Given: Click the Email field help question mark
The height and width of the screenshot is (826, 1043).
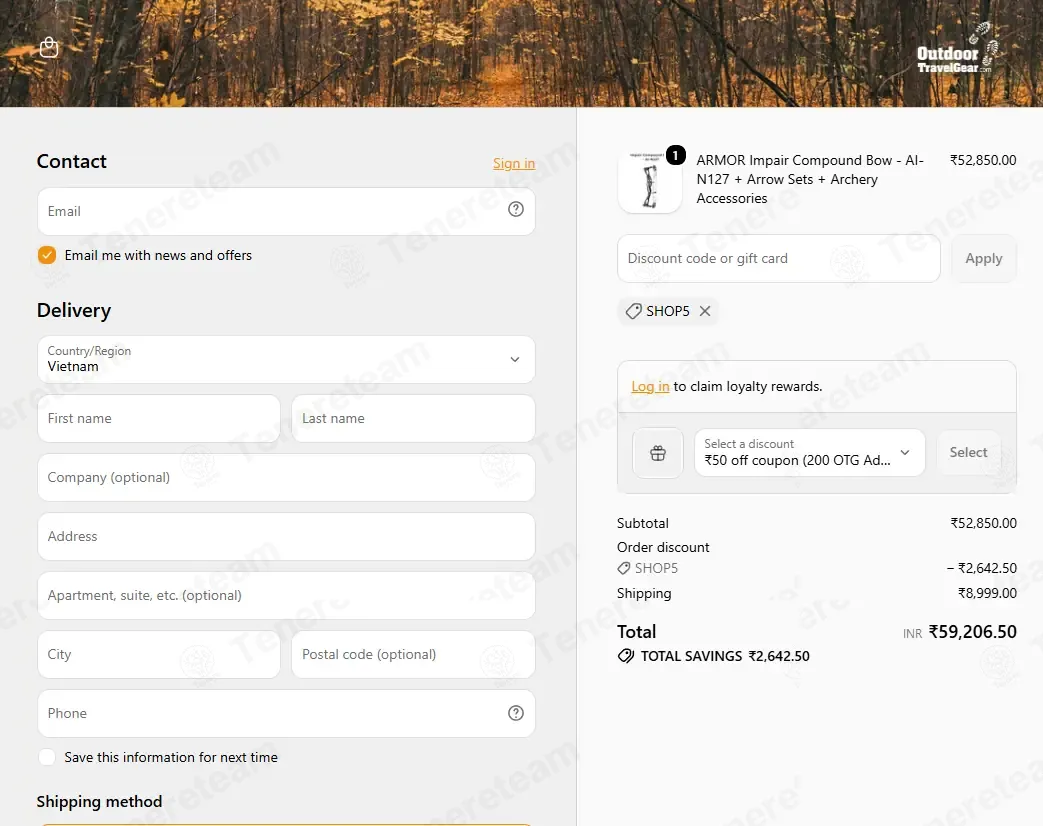Looking at the screenshot, I should tap(516, 209).
